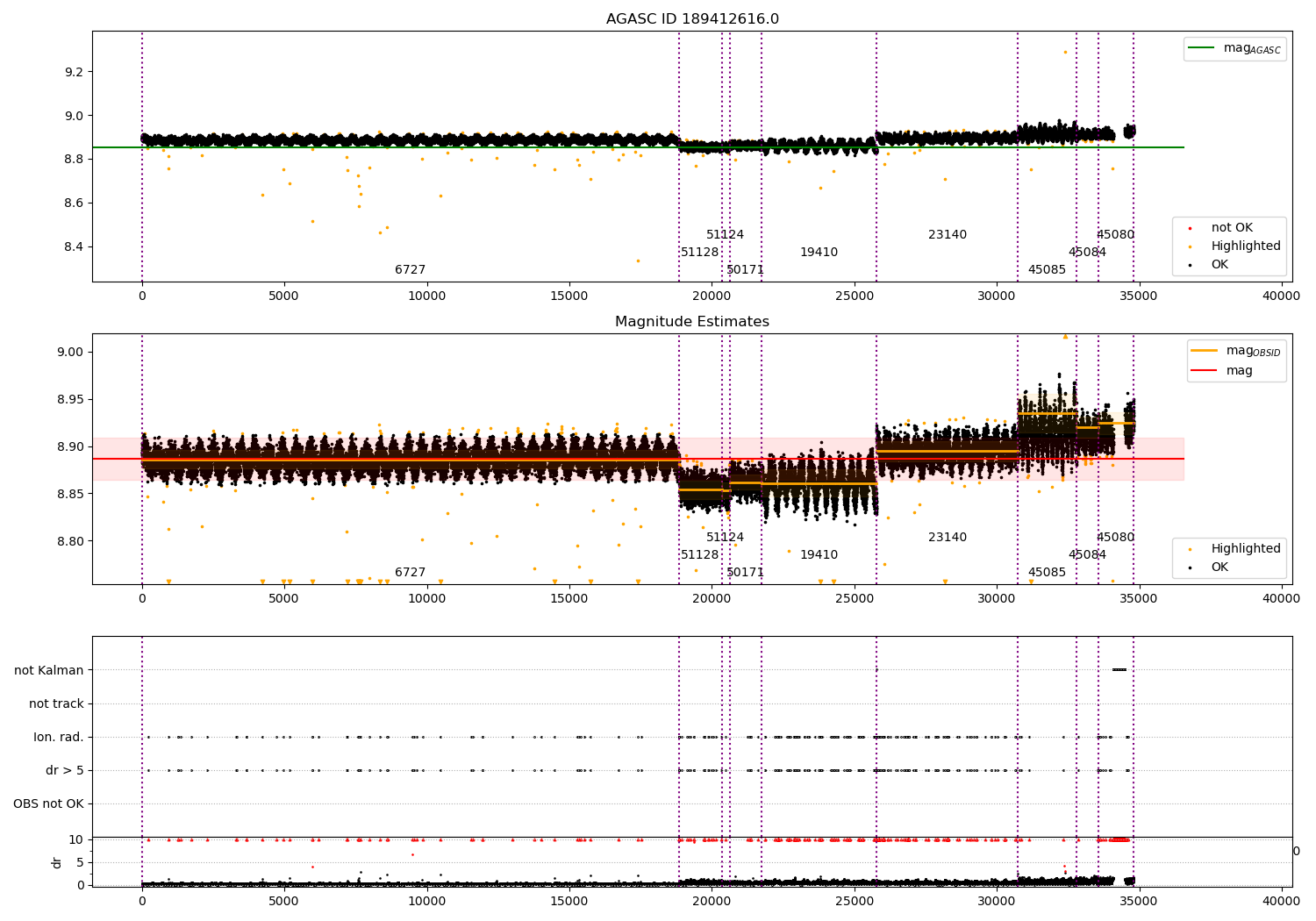
Task: Select OBSID label 19410 in Magnitude Estimates plot
Action: tap(819, 555)
